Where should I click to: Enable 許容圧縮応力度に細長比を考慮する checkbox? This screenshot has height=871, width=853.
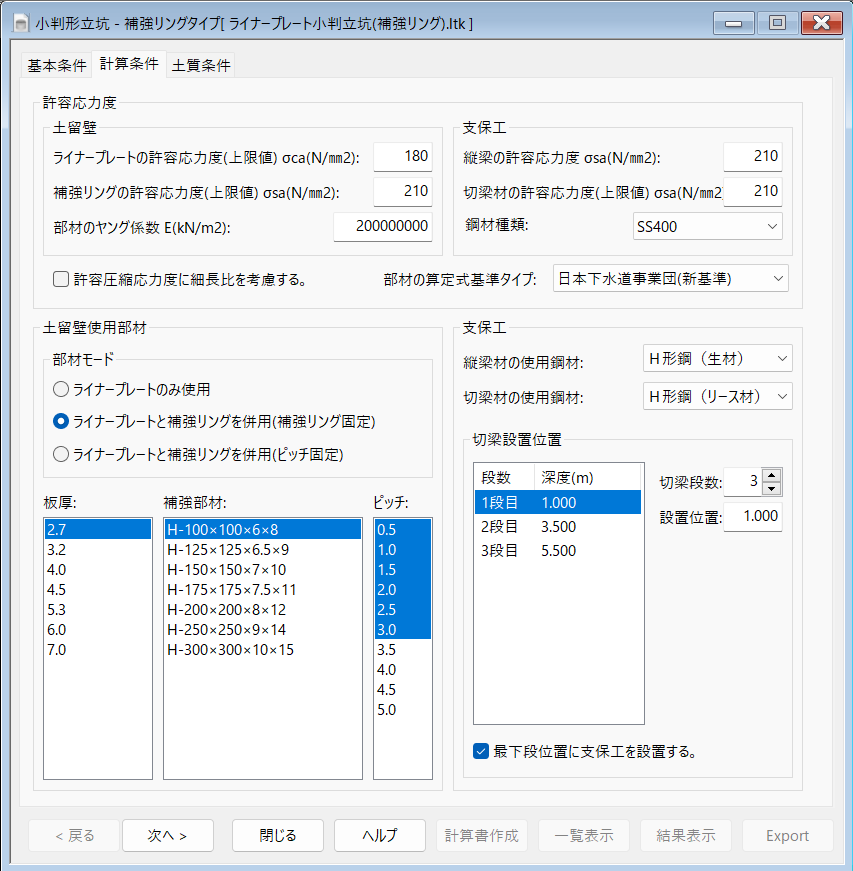pyautogui.click(x=61, y=279)
